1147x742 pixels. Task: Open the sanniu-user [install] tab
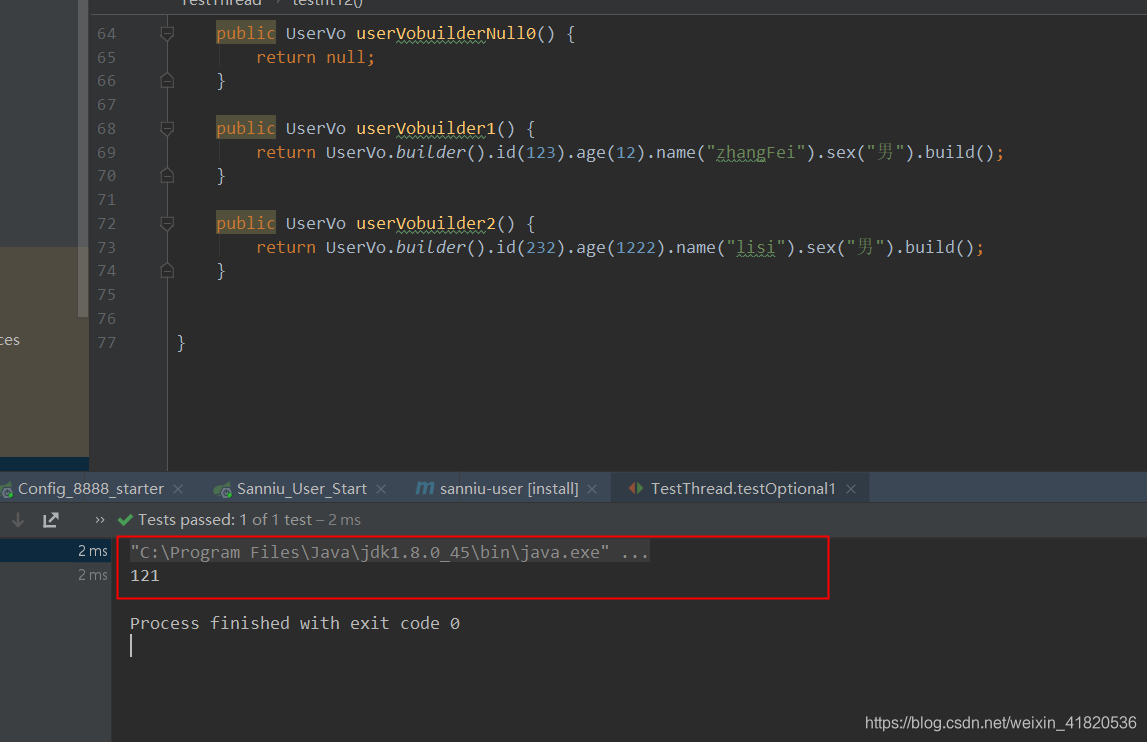click(x=509, y=489)
